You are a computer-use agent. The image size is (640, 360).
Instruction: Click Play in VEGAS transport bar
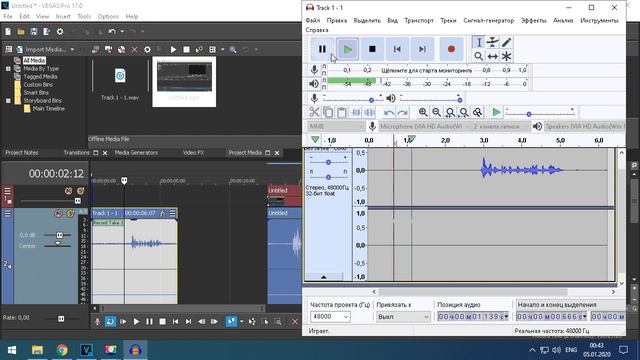point(136,322)
